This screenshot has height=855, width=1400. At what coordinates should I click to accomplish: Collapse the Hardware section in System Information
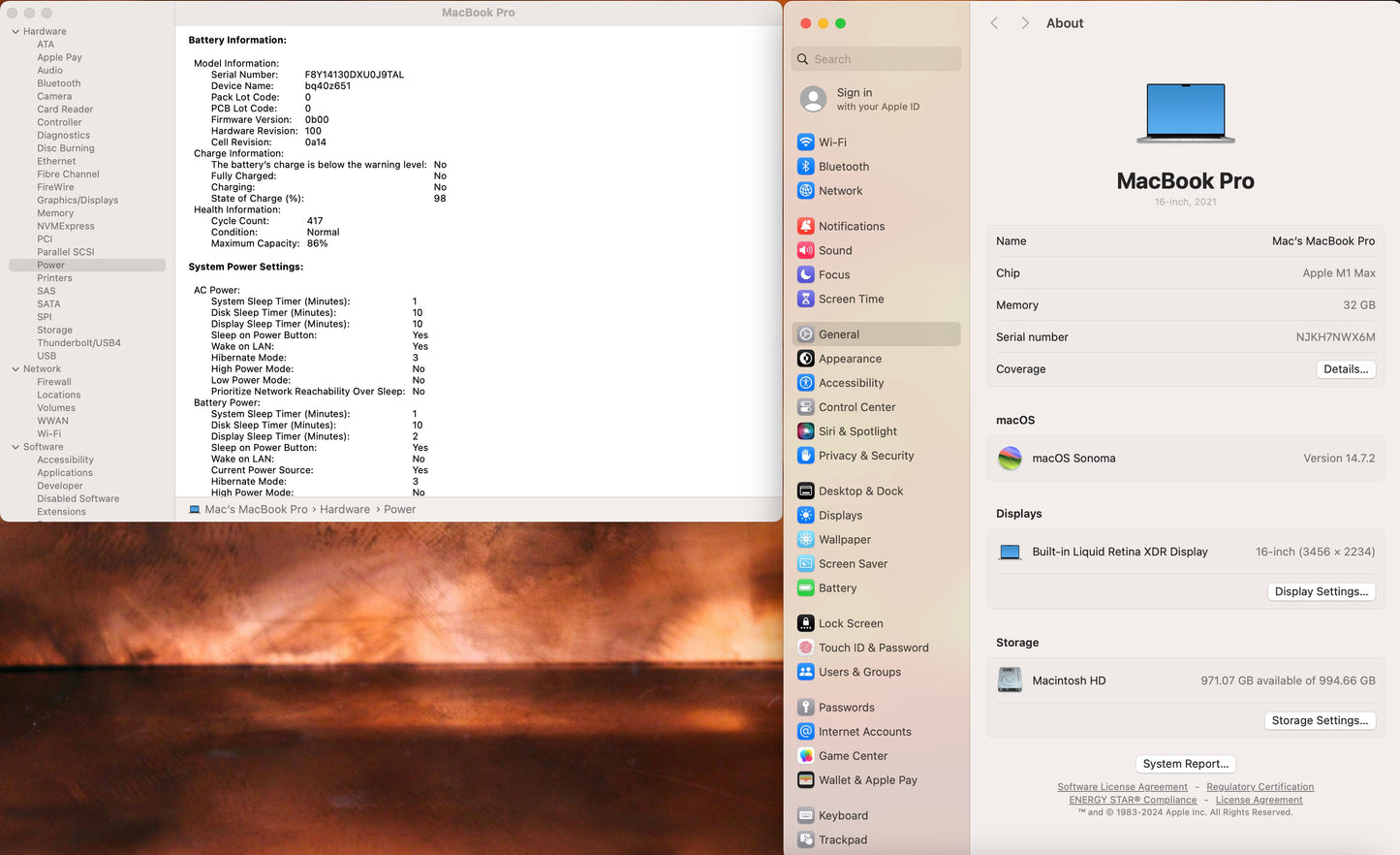point(15,31)
